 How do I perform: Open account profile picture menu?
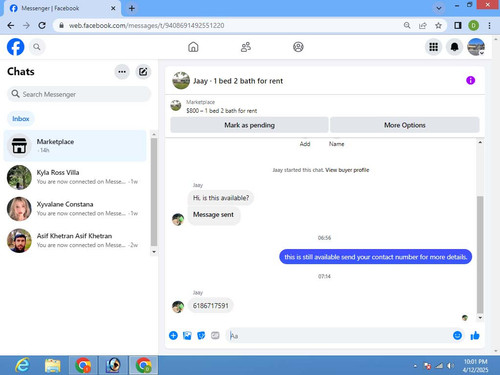pos(476,47)
